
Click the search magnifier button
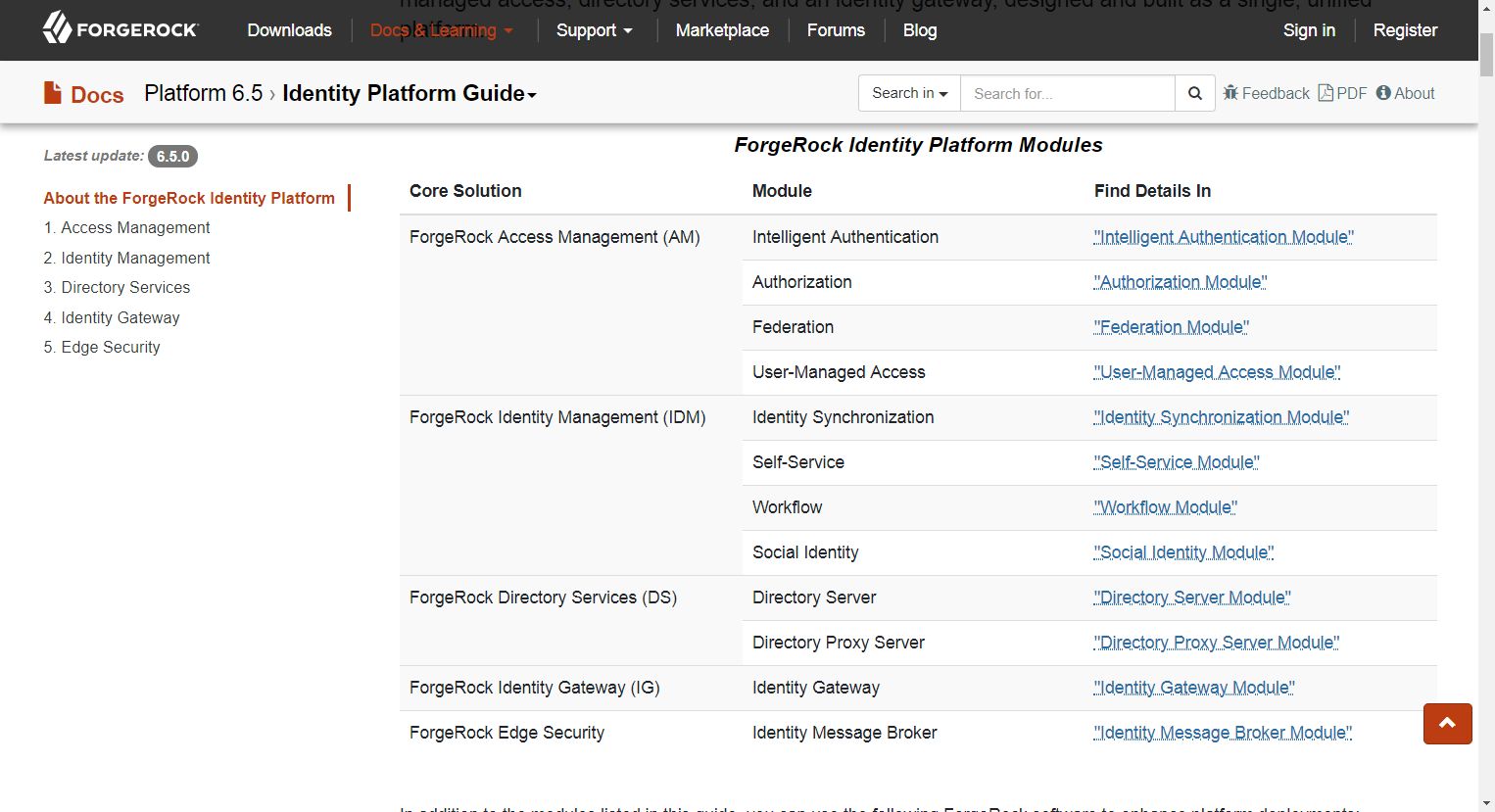[1194, 93]
